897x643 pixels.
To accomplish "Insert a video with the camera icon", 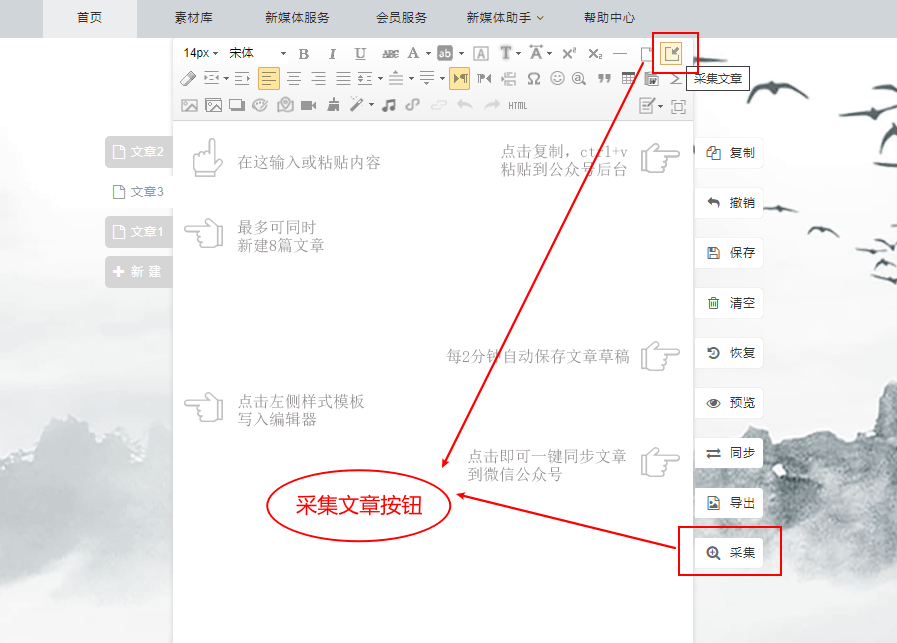I will 308,105.
